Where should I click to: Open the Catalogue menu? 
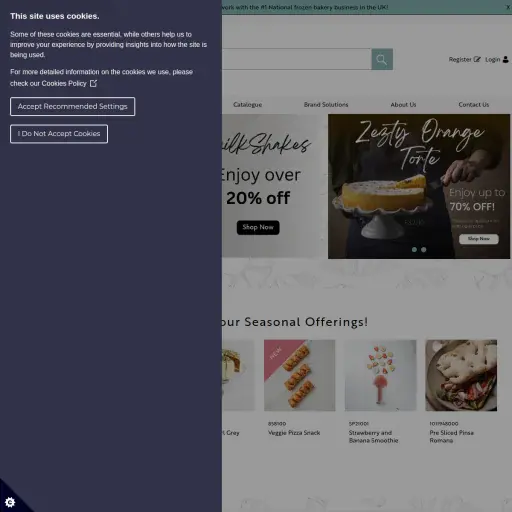pyautogui.click(x=247, y=105)
